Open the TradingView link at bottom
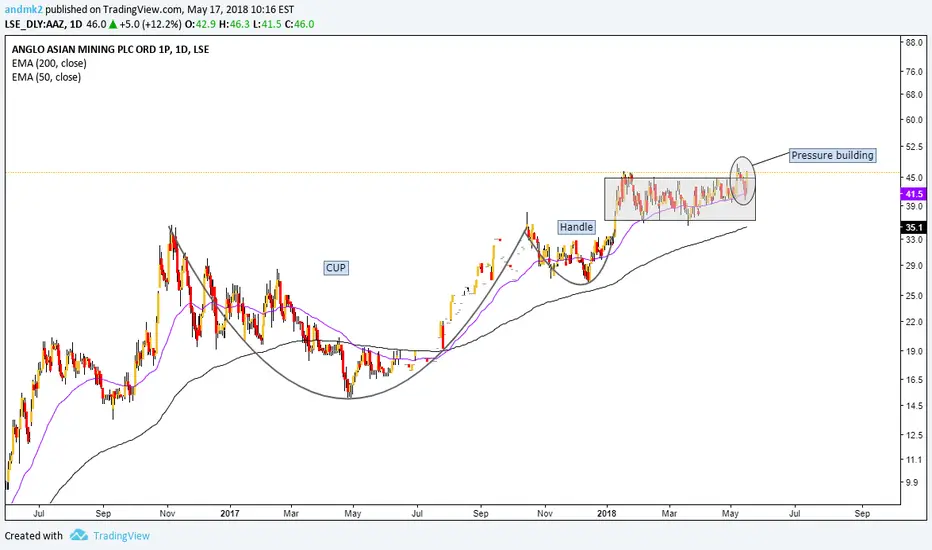 pyautogui.click(x=121, y=536)
